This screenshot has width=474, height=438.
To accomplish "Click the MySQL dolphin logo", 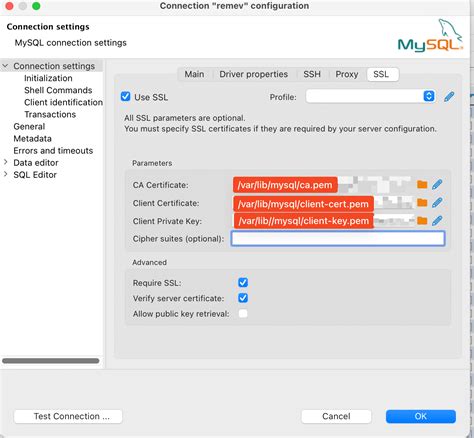I will click(430, 35).
